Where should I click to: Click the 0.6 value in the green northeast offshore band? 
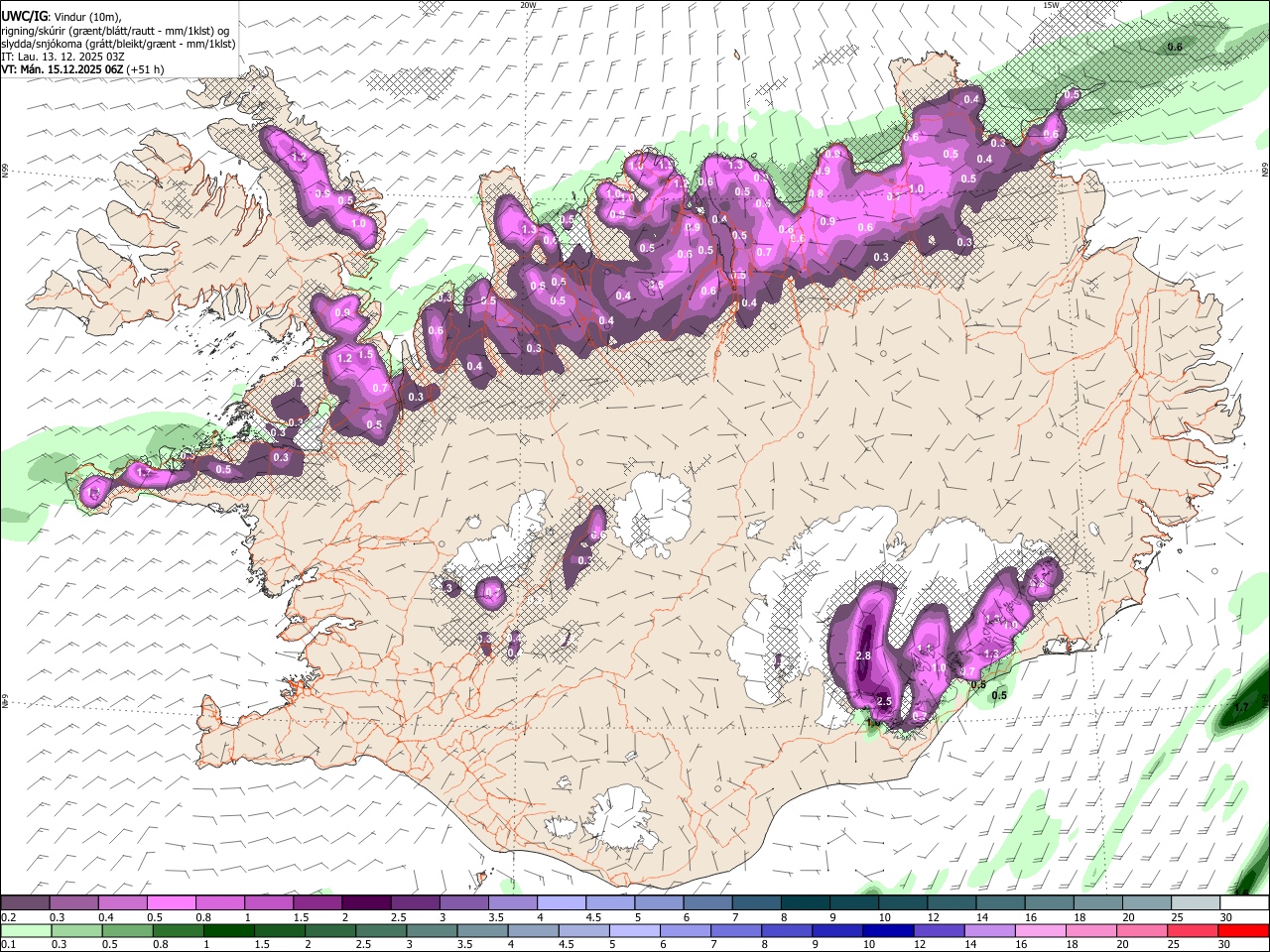(1175, 47)
